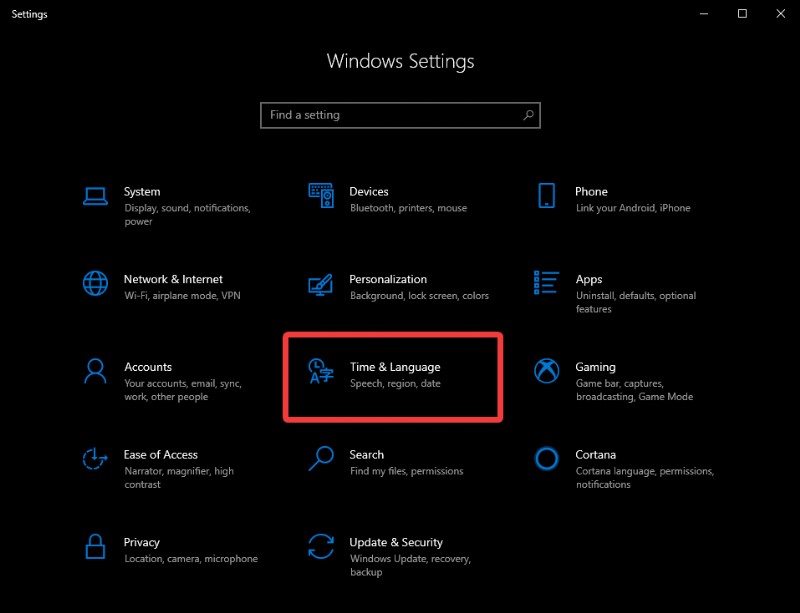This screenshot has height=613, width=800.
Task: Click the Gaming Xbox icon
Action: pos(546,371)
